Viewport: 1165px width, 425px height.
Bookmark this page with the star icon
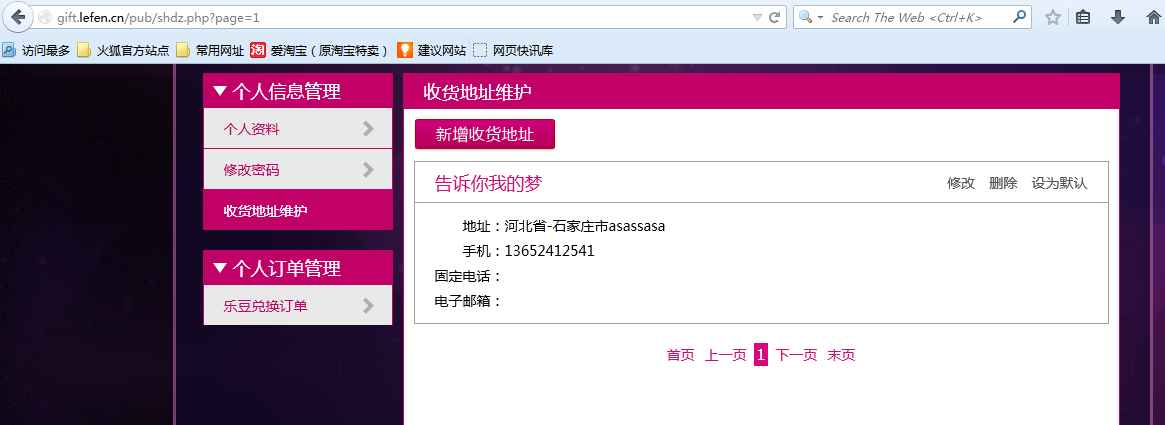1052,17
